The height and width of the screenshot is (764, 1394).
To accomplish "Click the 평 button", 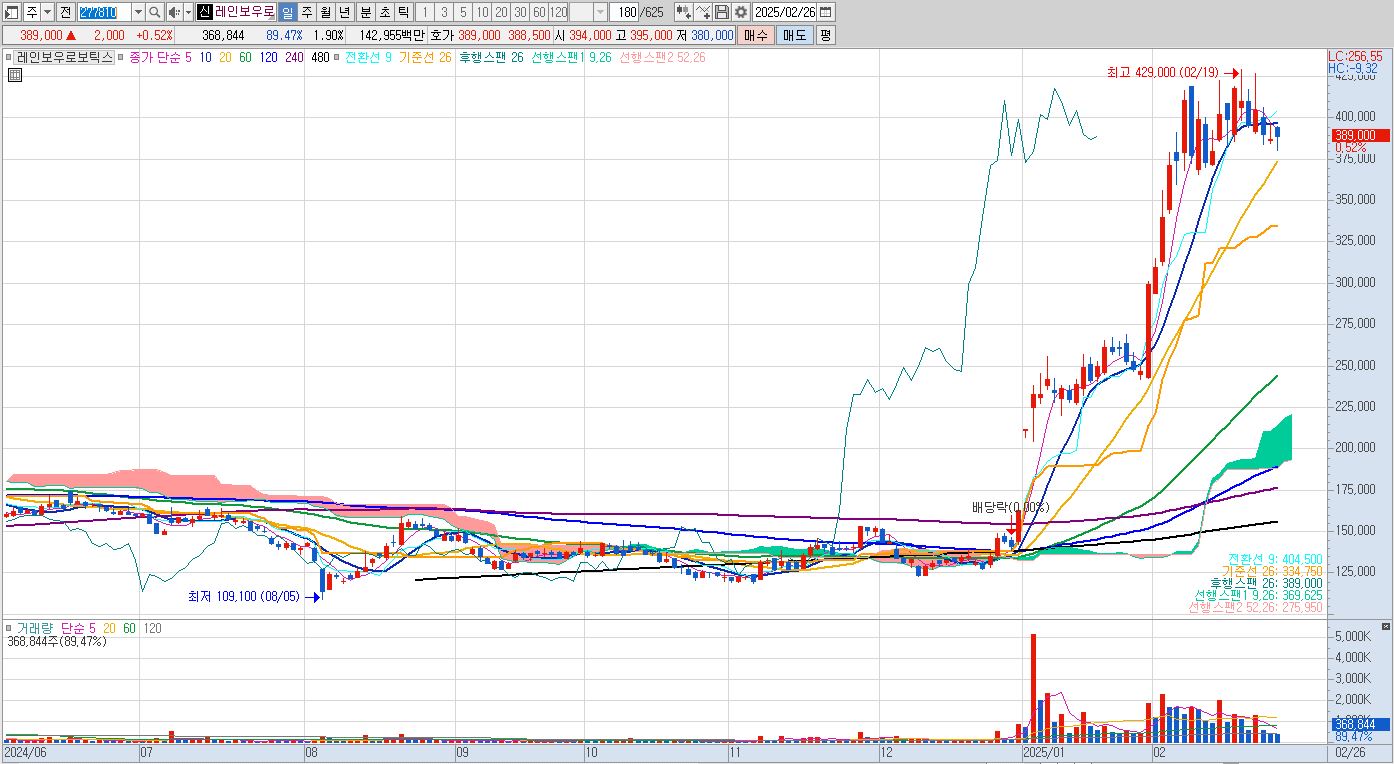I will click(825, 35).
